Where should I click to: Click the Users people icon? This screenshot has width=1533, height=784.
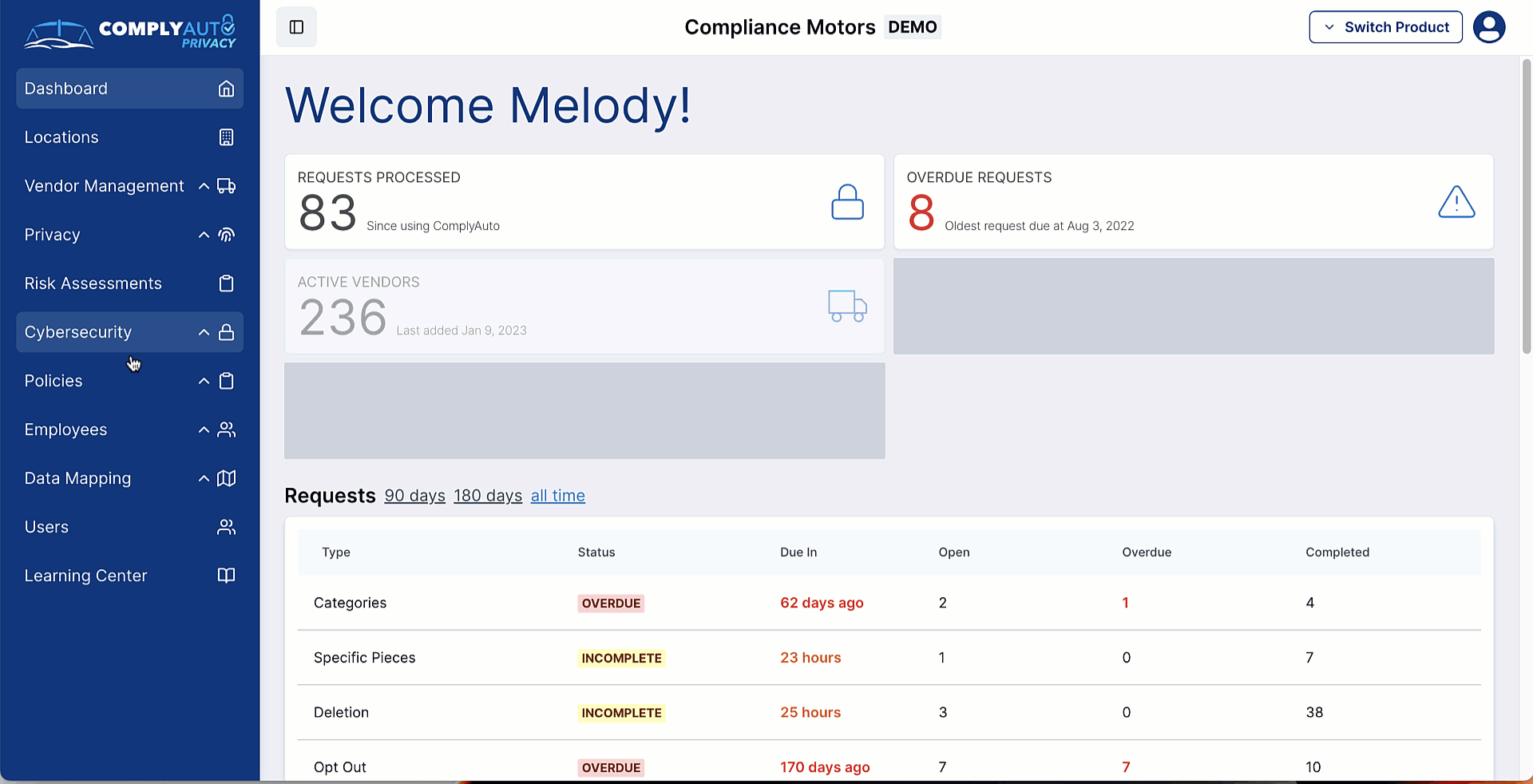click(227, 527)
